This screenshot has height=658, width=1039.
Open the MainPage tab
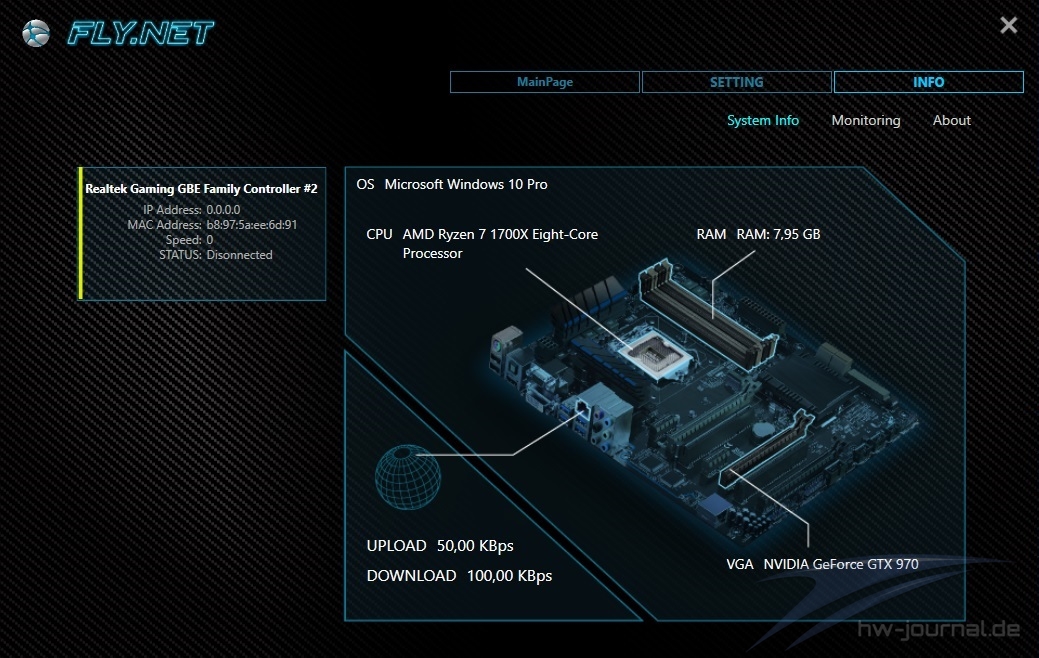click(x=545, y=82)
